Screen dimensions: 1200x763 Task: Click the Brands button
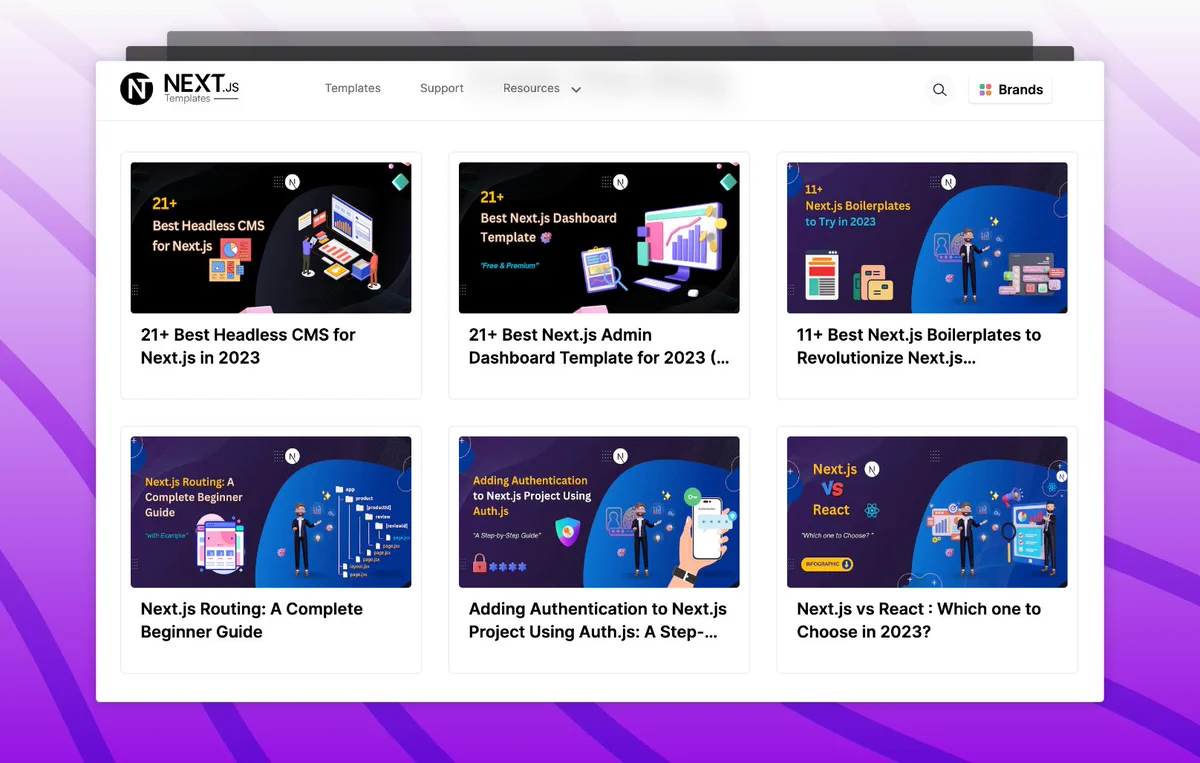[x=1010, y=90]
